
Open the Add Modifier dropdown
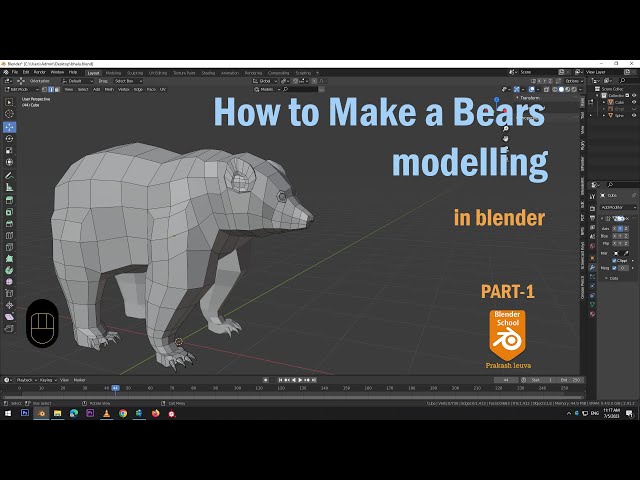pos(618,207)
